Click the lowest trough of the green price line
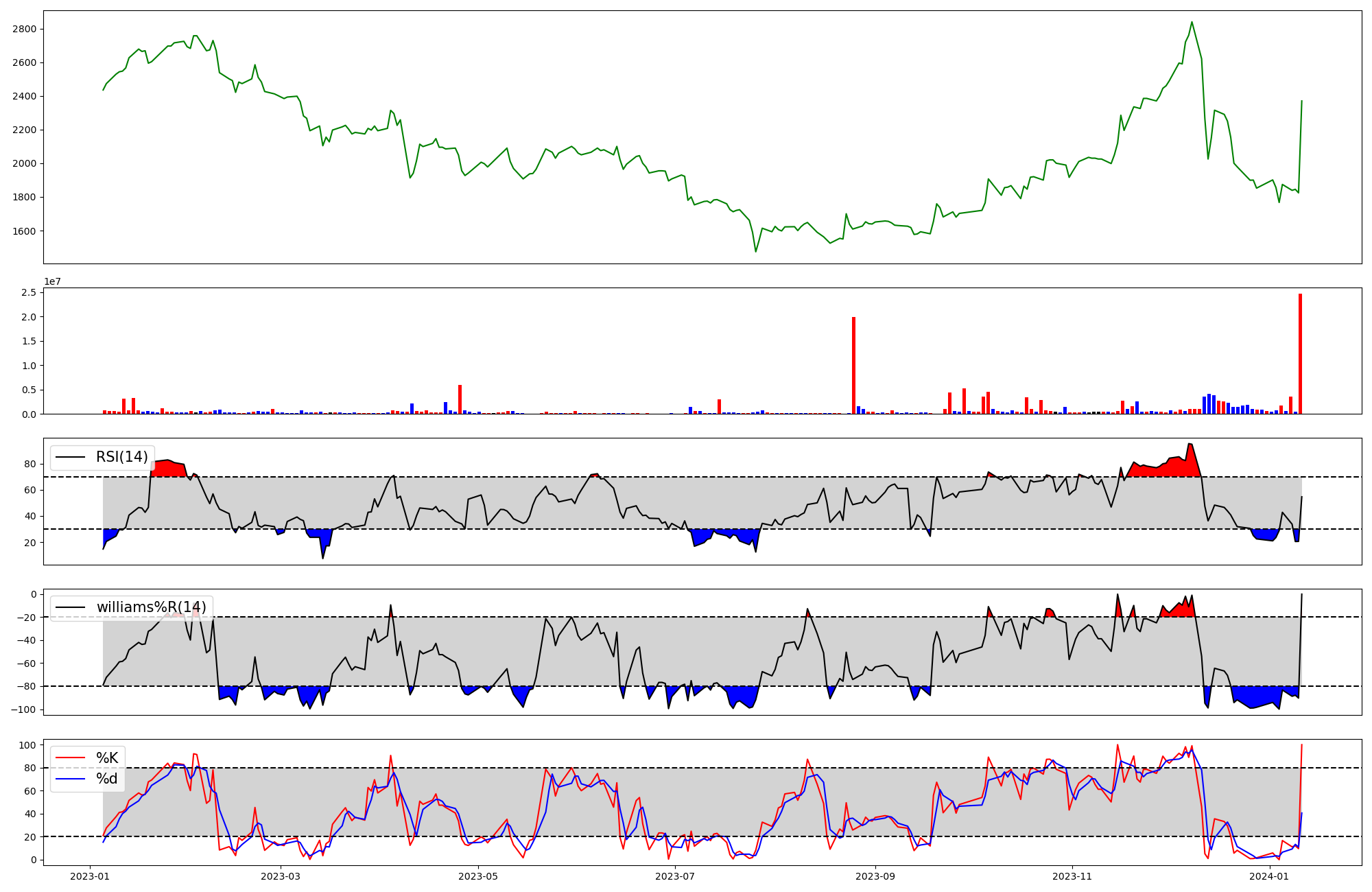The image size is (1372, 892). pyautogui.click(x=756, y=251)
